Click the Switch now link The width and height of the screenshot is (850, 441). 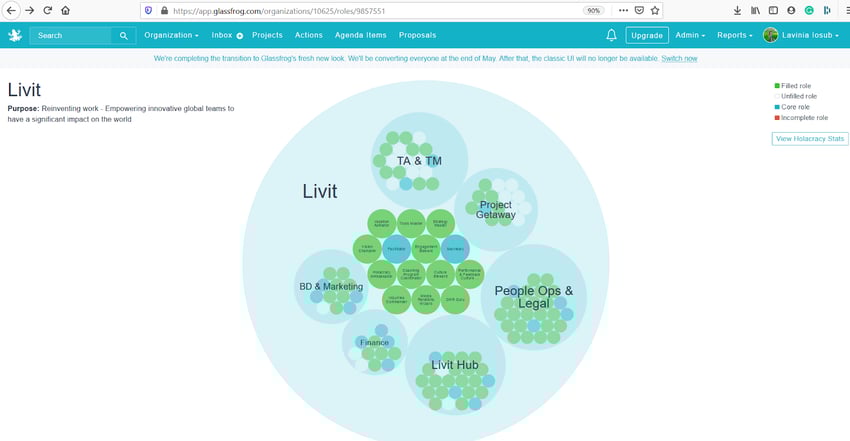tap(679, 59)
